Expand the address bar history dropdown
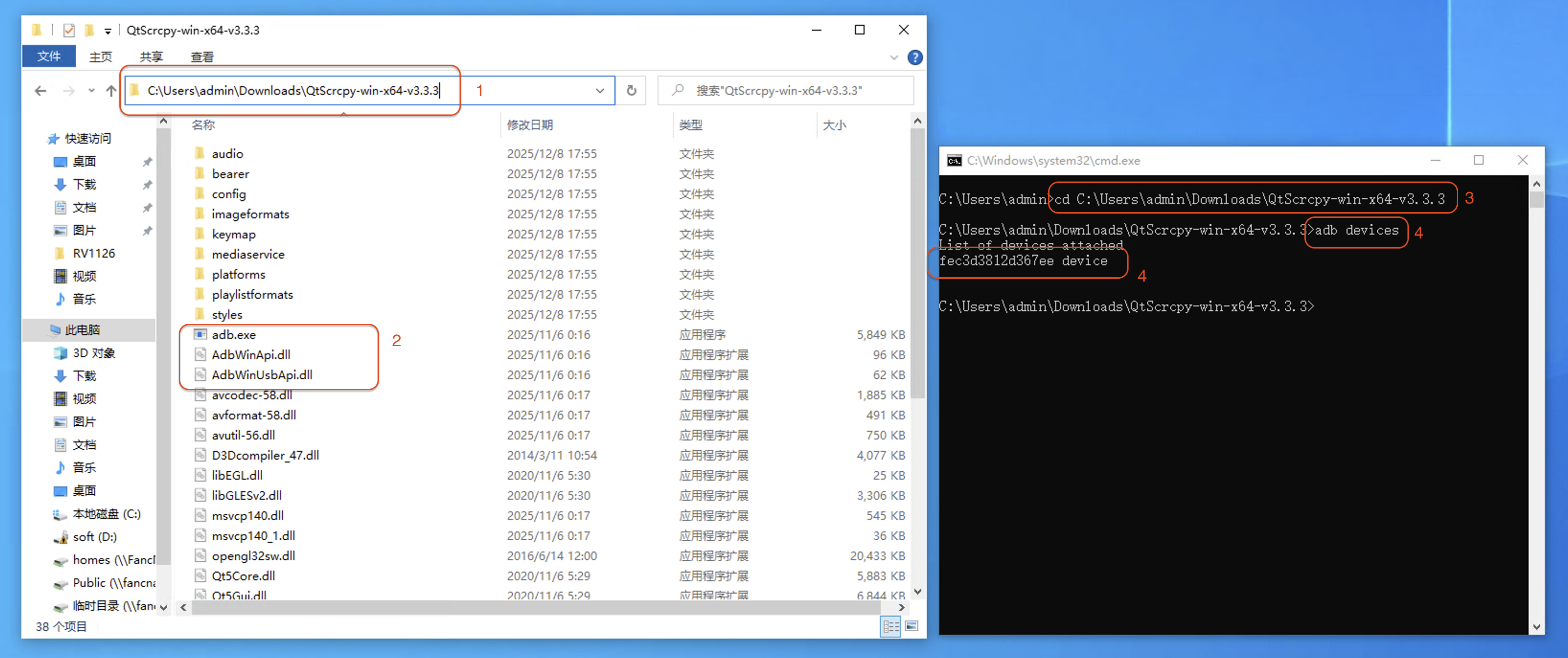Screen dimensions: 1568x658 (600, 91)
